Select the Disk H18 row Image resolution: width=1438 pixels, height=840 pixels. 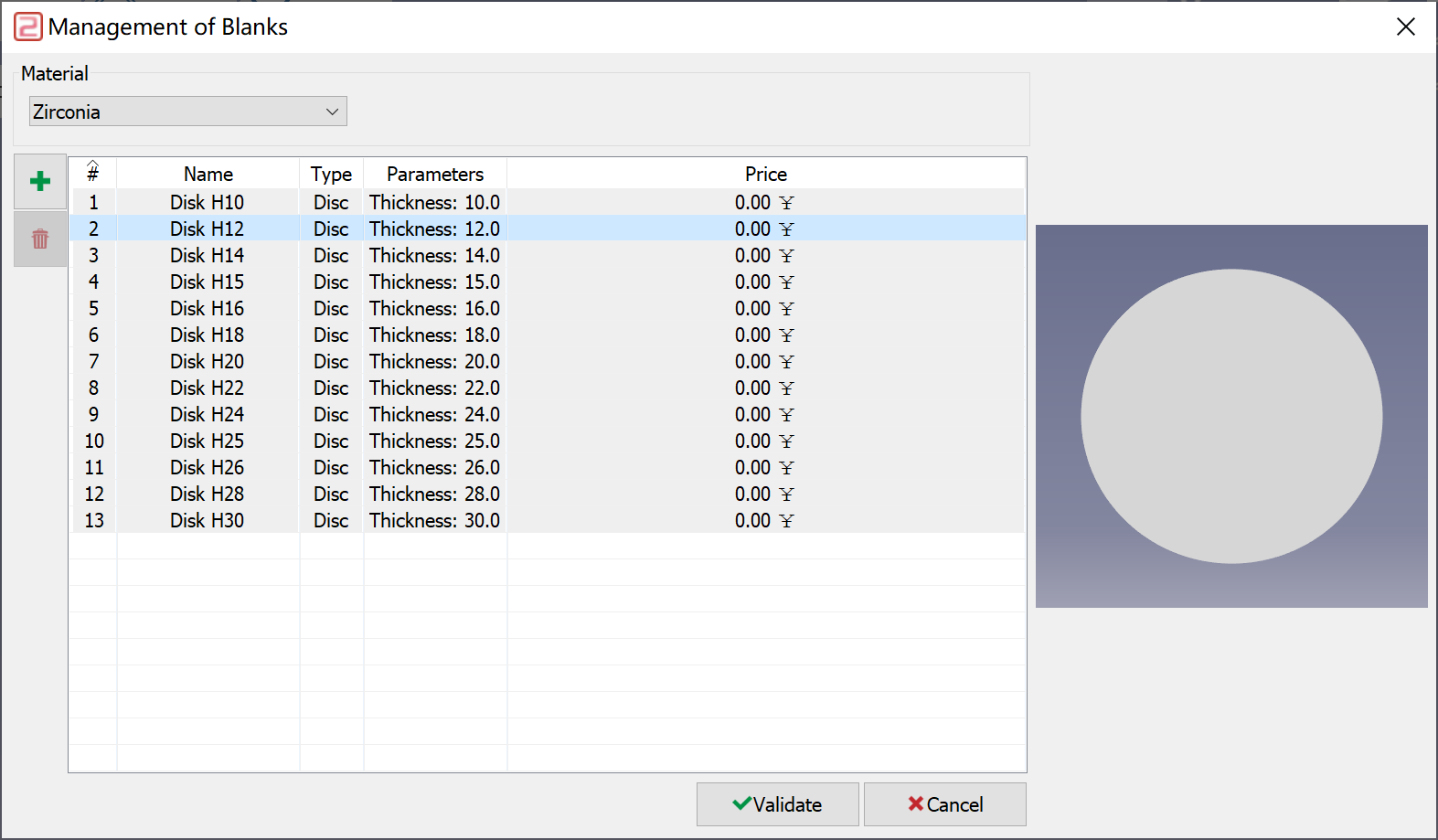point(548,335)
